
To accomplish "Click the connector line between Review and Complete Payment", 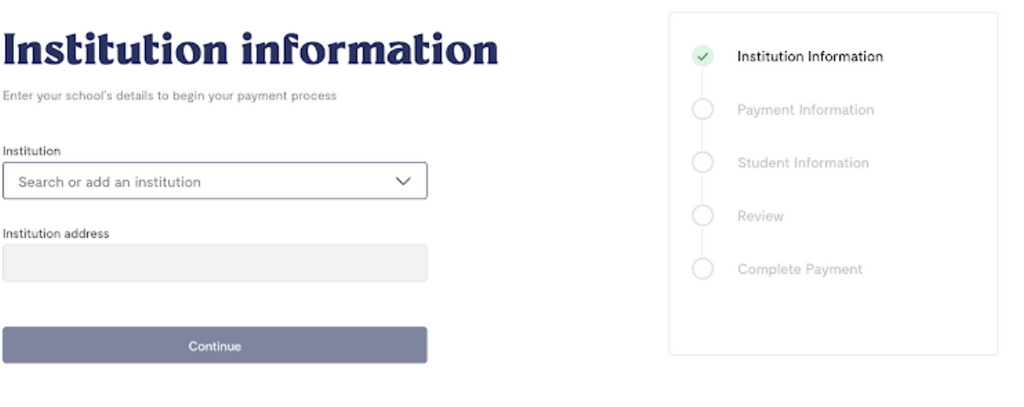I will tap(703, 242).
